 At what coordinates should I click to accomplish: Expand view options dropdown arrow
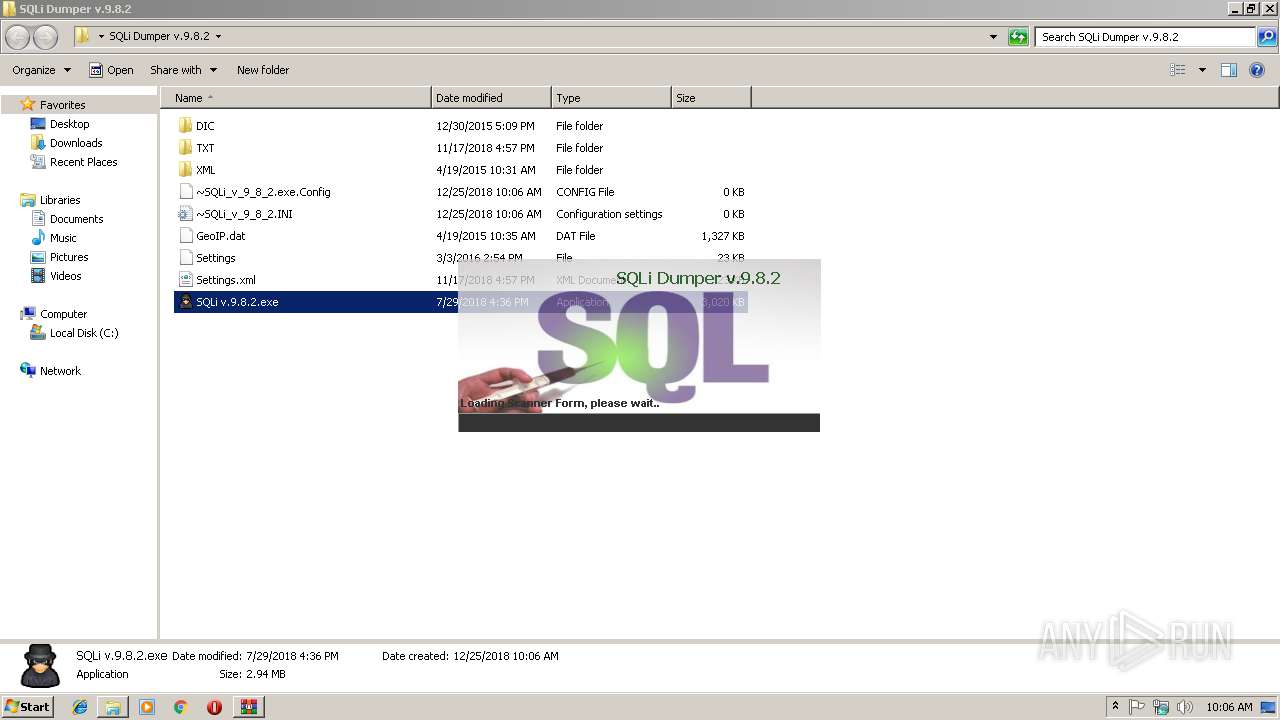coord(1202,70)
